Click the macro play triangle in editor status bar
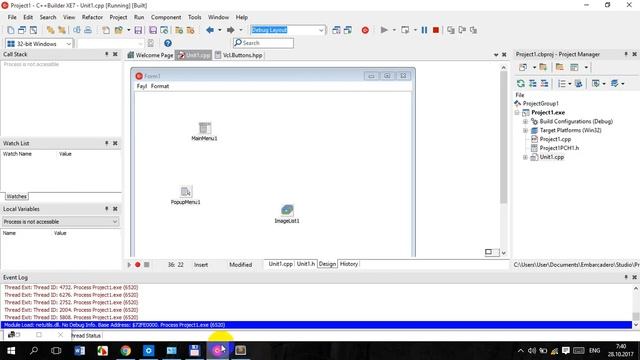Image resolution: width=640 pixels, height=360 pixels. click(x=129, y=264)
